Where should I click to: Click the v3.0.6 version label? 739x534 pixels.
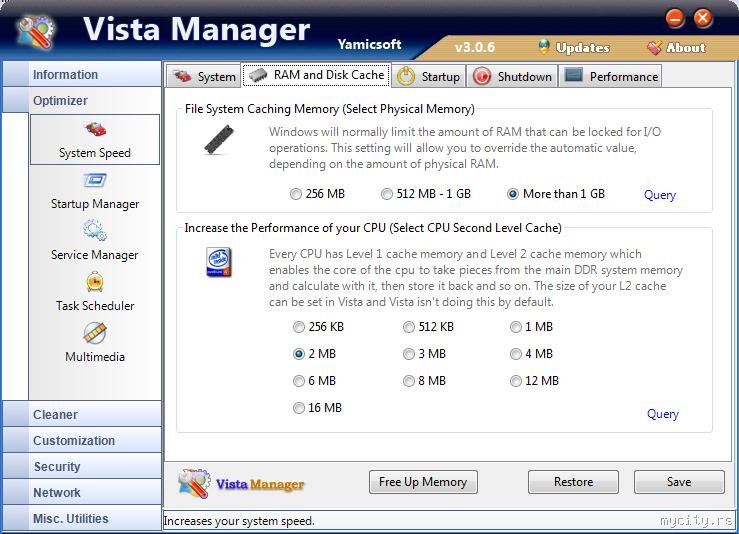pos(475,47)
